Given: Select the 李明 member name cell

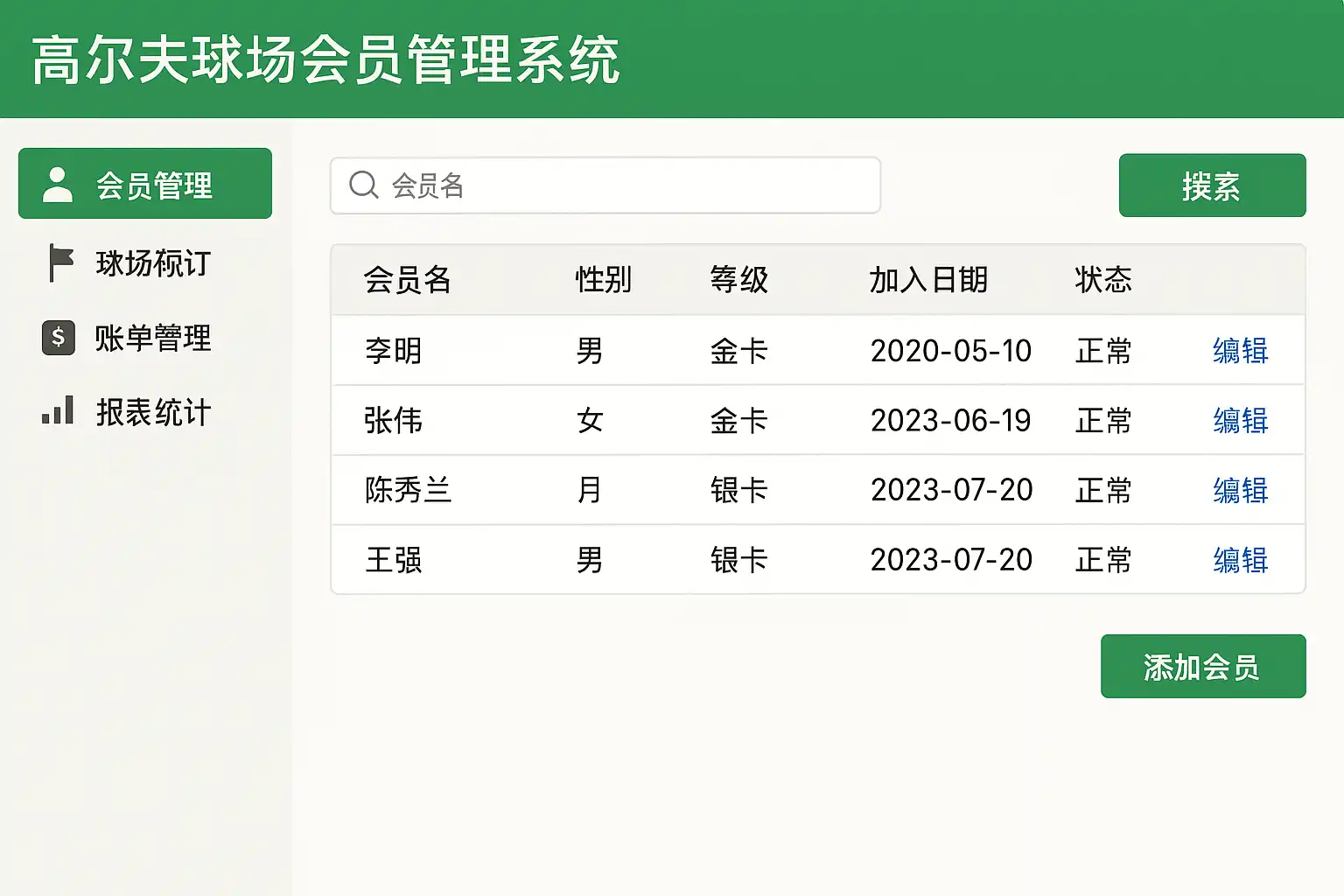Looking at the screenshot, I should [x=394, y=351].
